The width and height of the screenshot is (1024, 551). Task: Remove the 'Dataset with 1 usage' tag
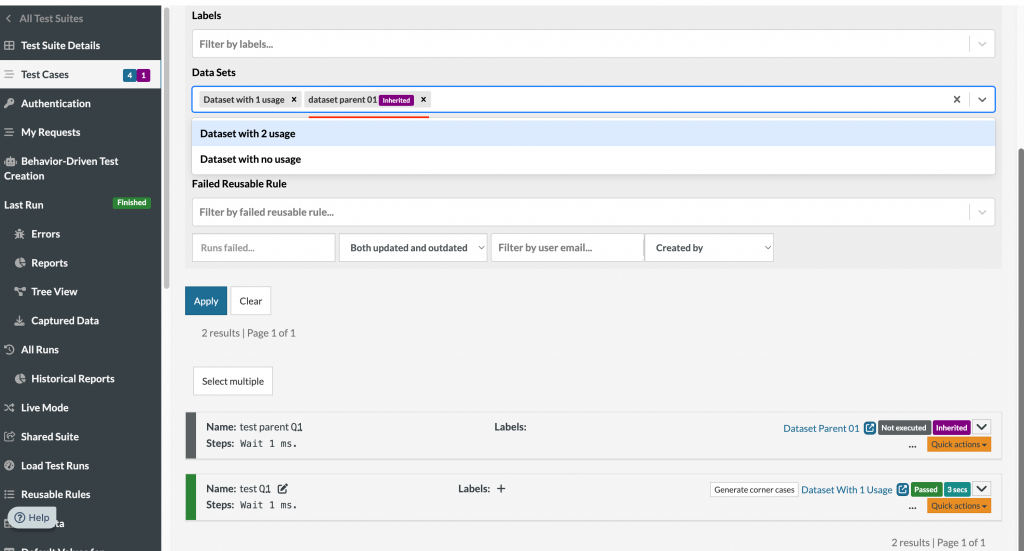pos(294,100)
